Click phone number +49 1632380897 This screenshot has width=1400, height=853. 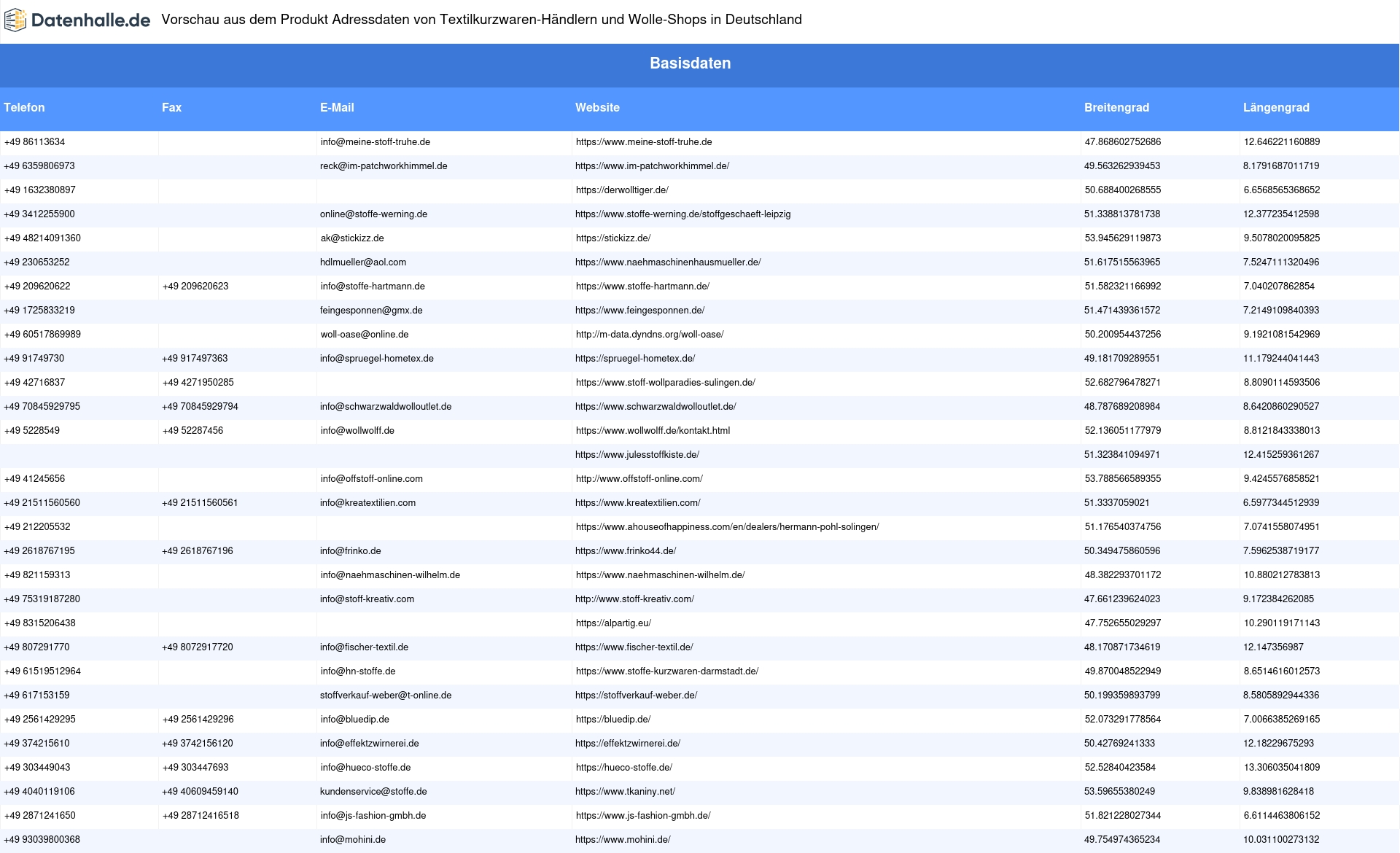(40, 190)
